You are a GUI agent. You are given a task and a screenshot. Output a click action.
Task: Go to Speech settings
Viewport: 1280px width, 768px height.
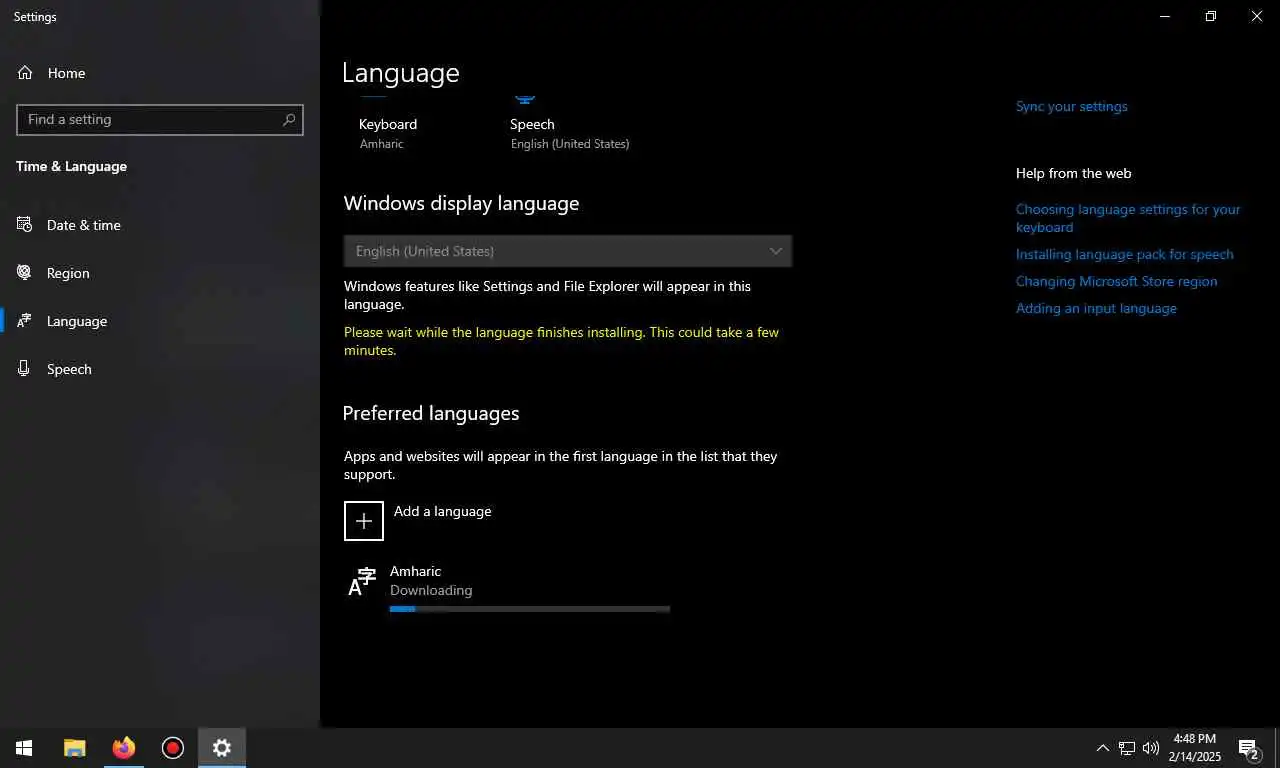click(x=160, y=369)
